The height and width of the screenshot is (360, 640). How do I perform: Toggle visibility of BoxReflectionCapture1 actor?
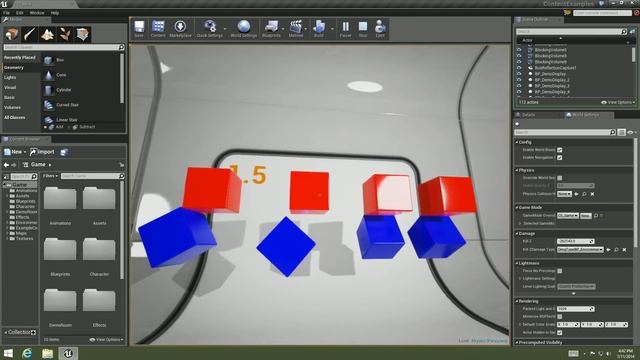(519, 68)
